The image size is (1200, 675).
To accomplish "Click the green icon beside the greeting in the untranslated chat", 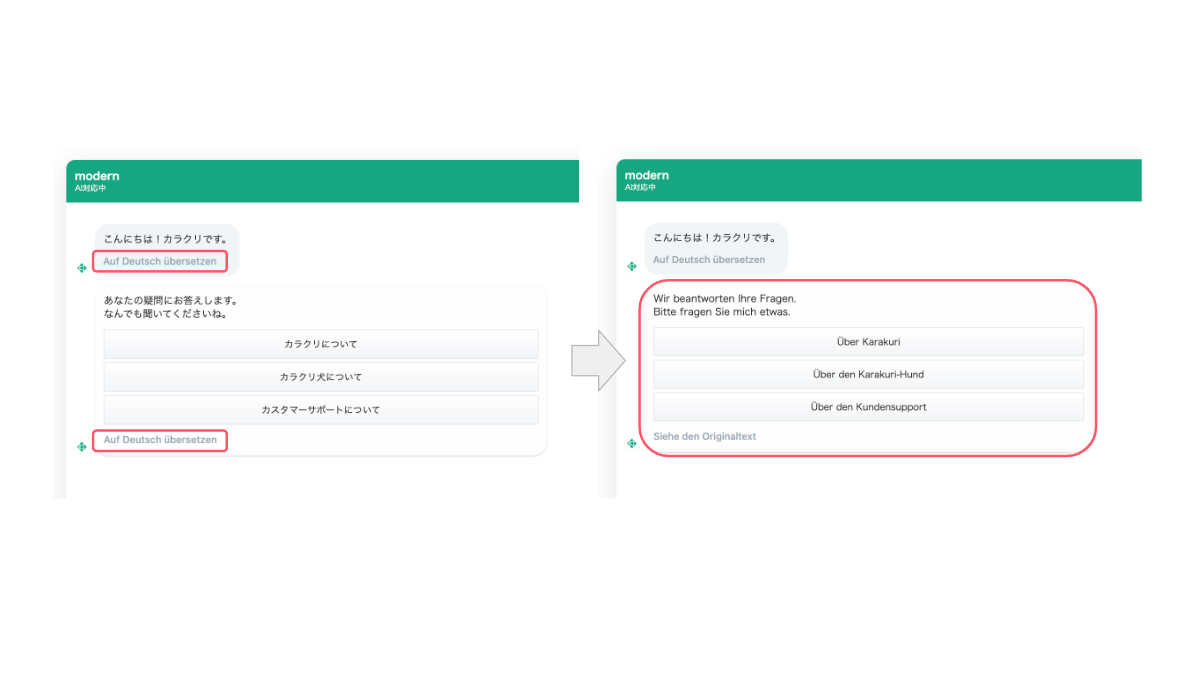I will [x=82, y=267].
